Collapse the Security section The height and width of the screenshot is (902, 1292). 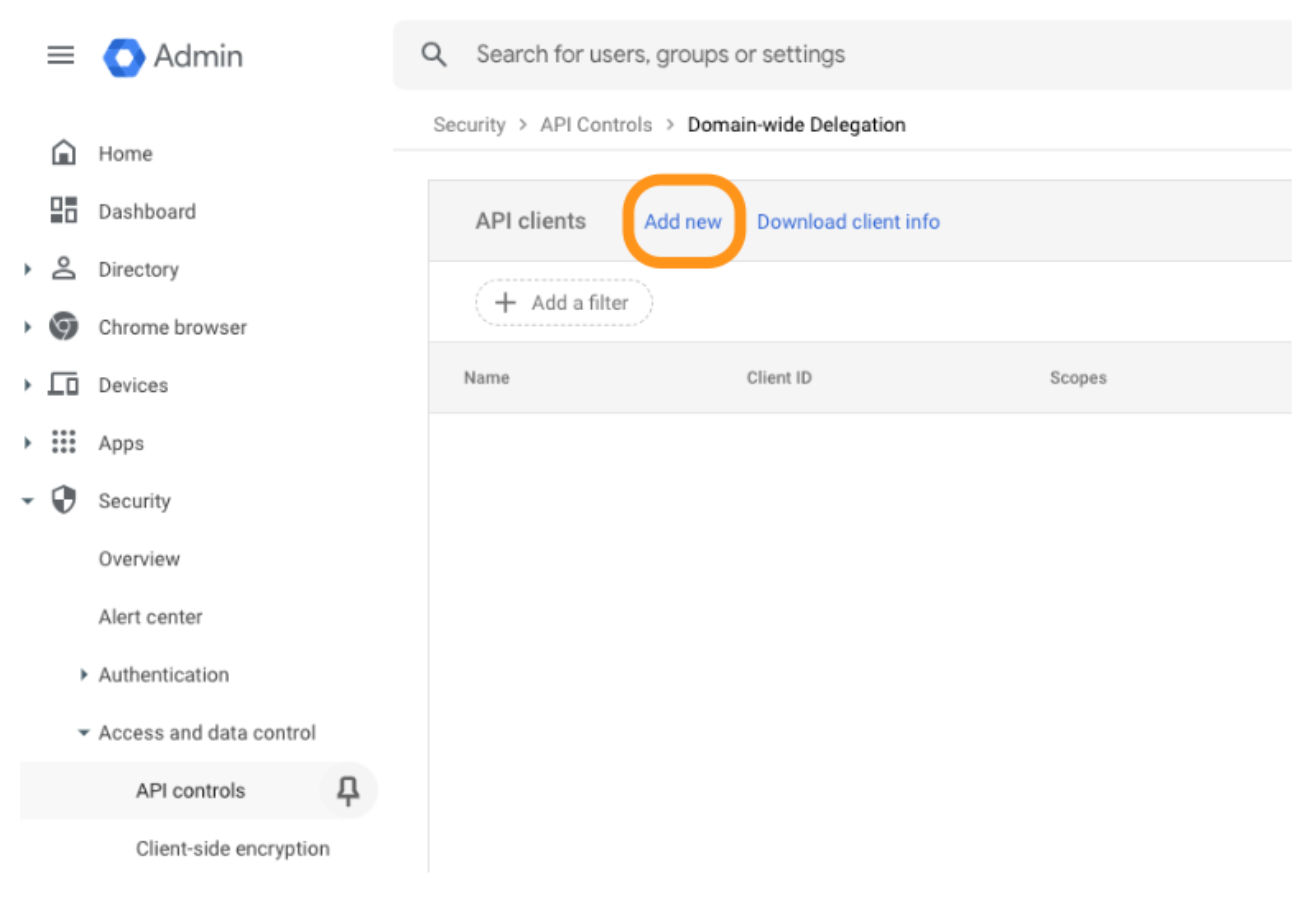pos(28,501)
